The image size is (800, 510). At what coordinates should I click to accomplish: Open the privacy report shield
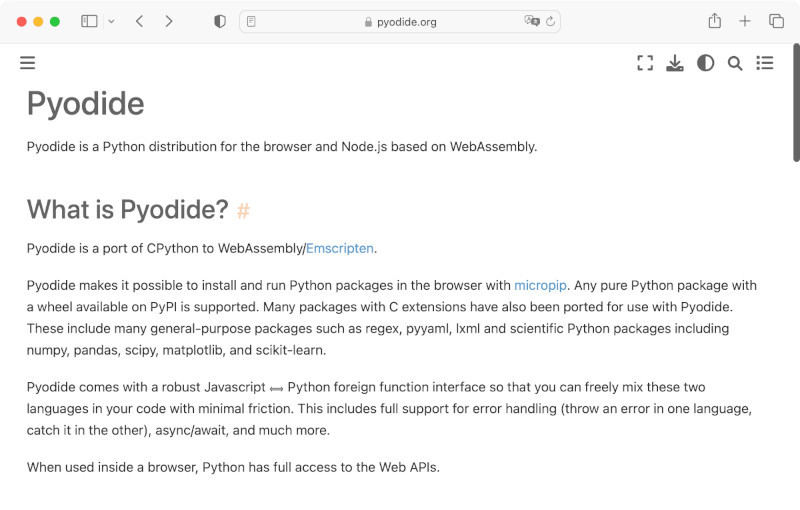pyautogui.click(x=220, y=21)
